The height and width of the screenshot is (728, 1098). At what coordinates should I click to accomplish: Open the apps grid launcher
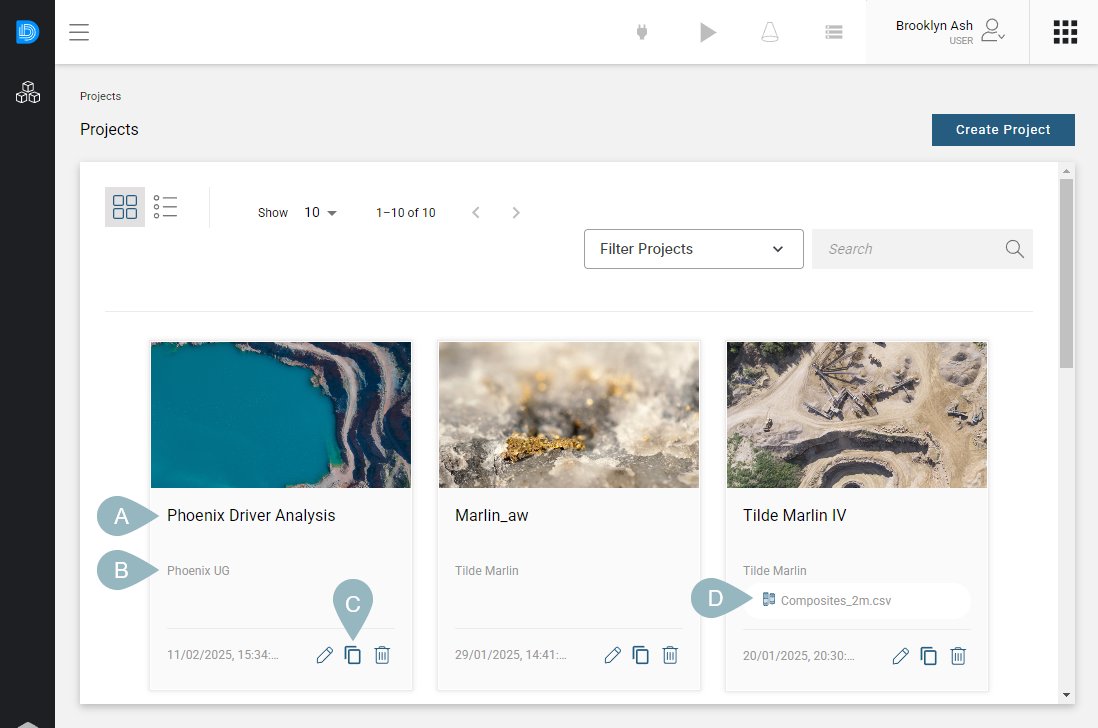(x=1065, y=32)
